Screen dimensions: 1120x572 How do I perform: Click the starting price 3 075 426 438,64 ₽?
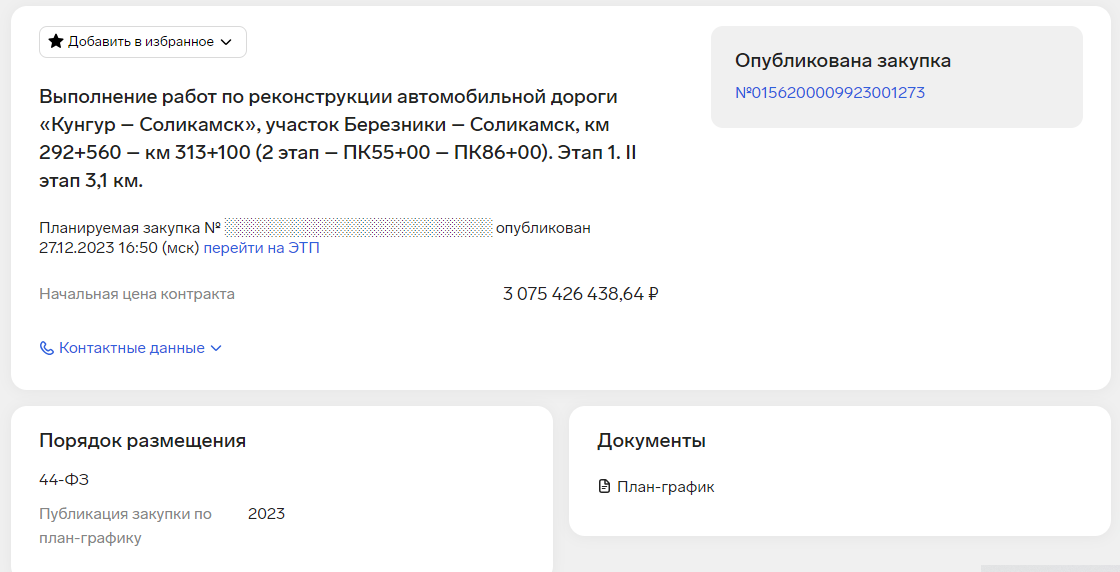[580, 294]
